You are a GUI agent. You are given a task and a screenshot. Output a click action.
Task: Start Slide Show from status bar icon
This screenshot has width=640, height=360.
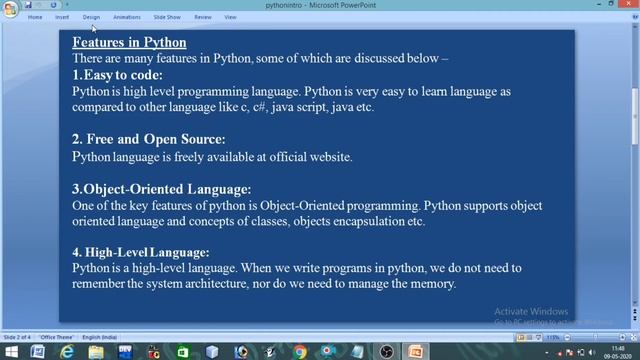pos(538,338)
